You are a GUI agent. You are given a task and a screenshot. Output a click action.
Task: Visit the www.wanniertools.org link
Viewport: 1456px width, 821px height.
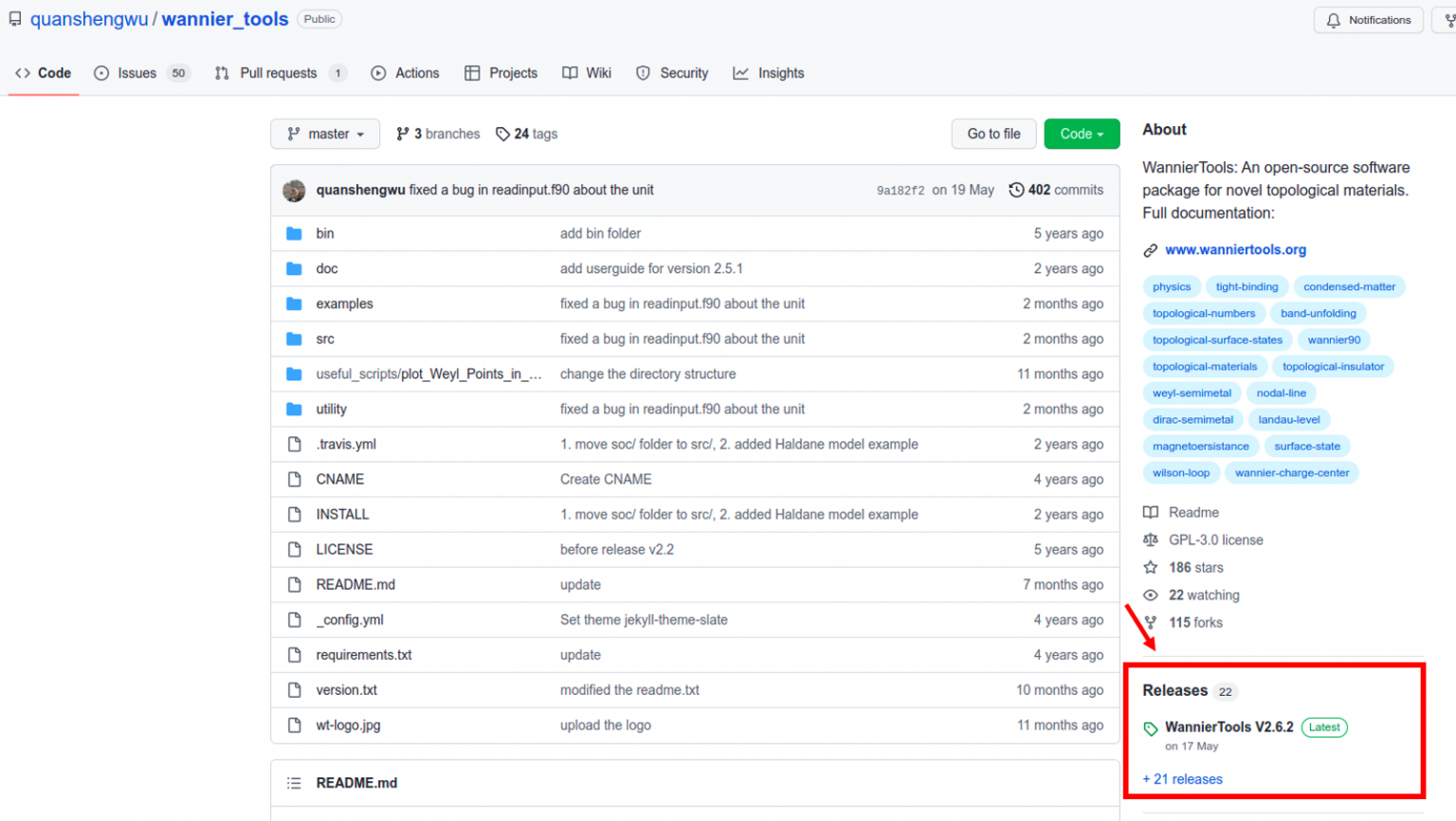coord(1234,249)
